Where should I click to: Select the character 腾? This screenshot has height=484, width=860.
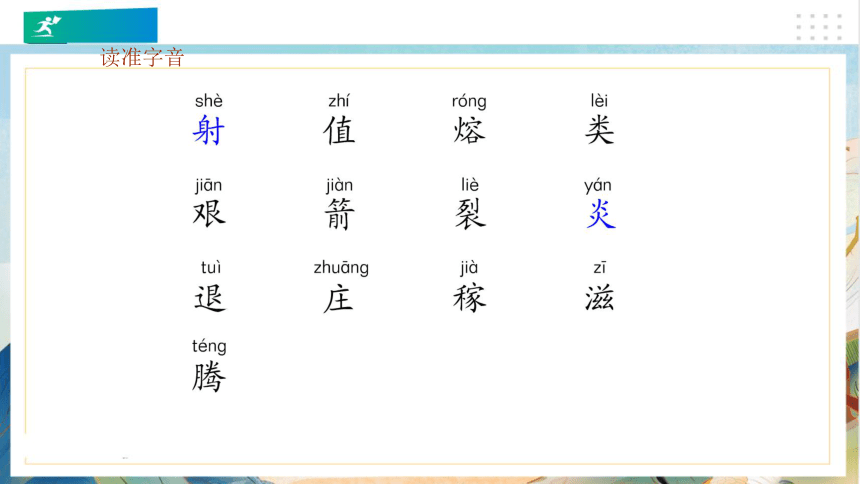click(209, 377)
